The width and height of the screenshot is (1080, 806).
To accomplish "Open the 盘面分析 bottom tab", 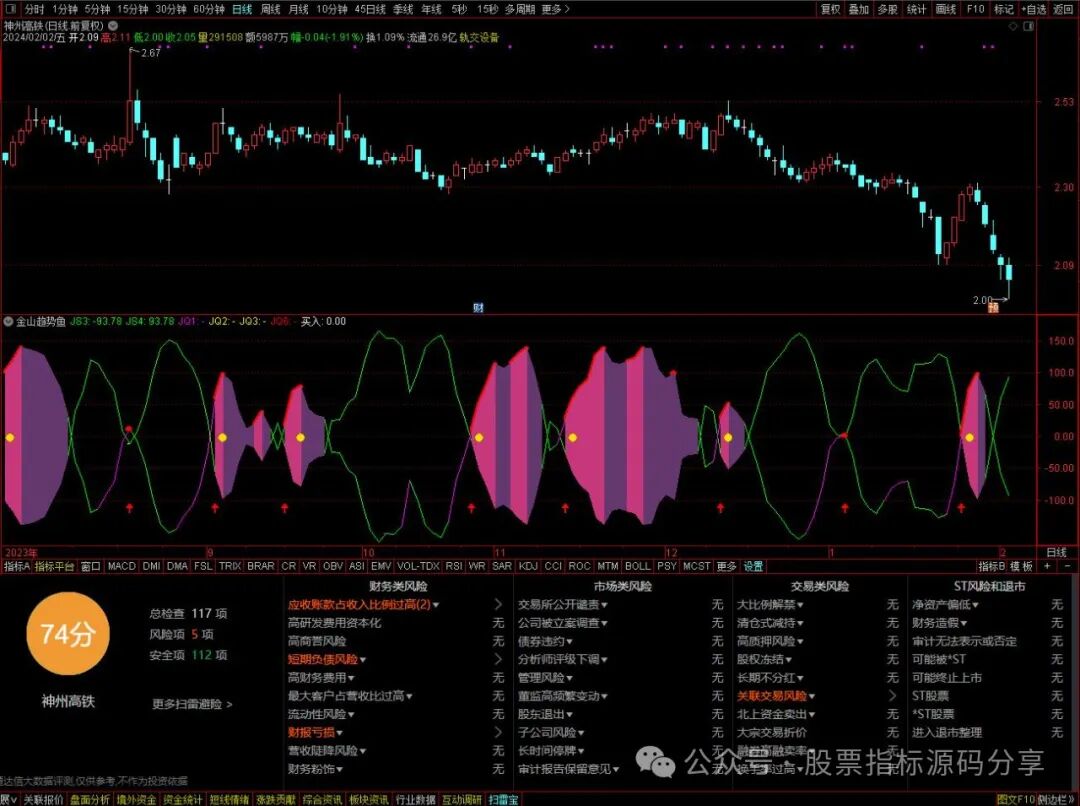I will [90, 799].
